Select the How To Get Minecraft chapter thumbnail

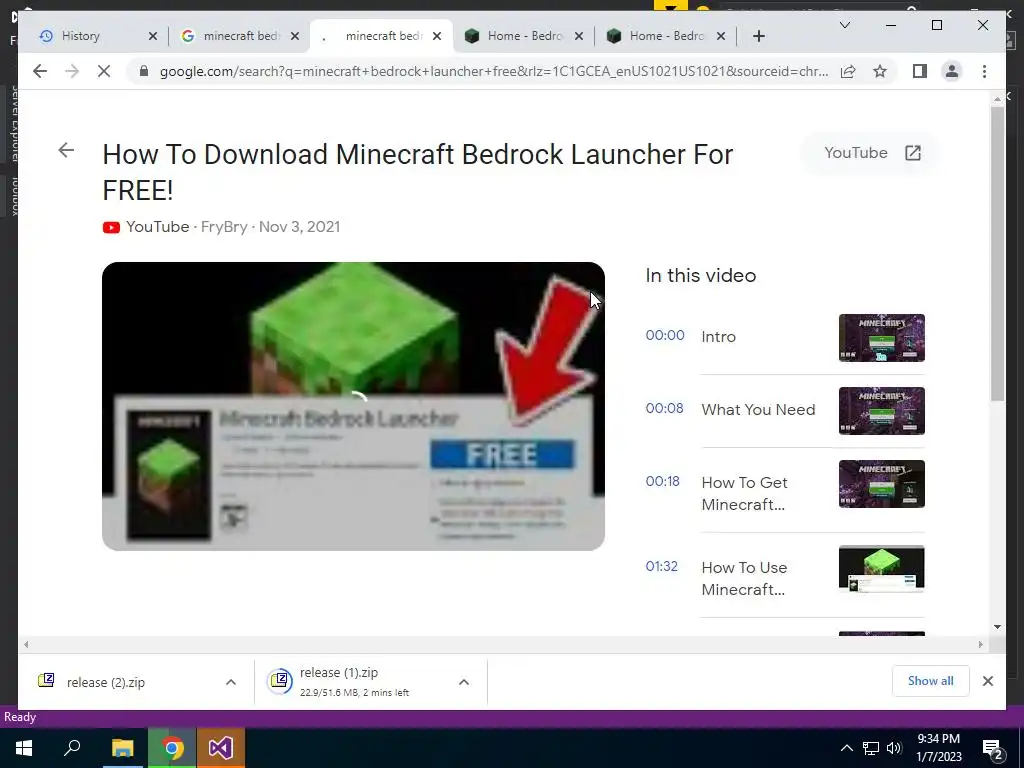(x=882, y=484)
